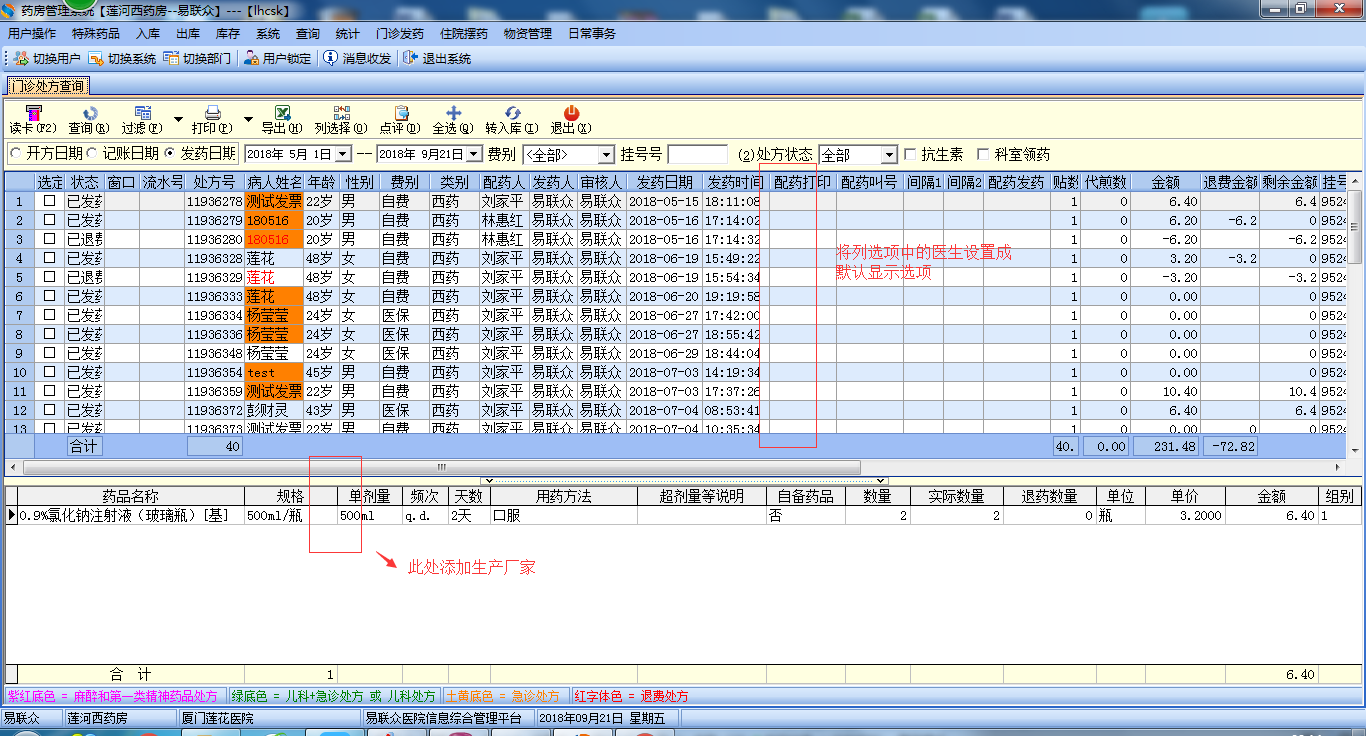Tick the 选定 checkbox for prescription 11936354

tap(50, 372)
